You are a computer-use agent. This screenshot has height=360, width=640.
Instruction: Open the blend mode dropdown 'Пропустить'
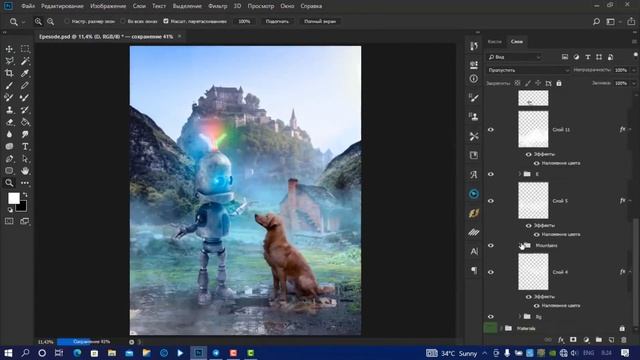(x=528, y=70)
